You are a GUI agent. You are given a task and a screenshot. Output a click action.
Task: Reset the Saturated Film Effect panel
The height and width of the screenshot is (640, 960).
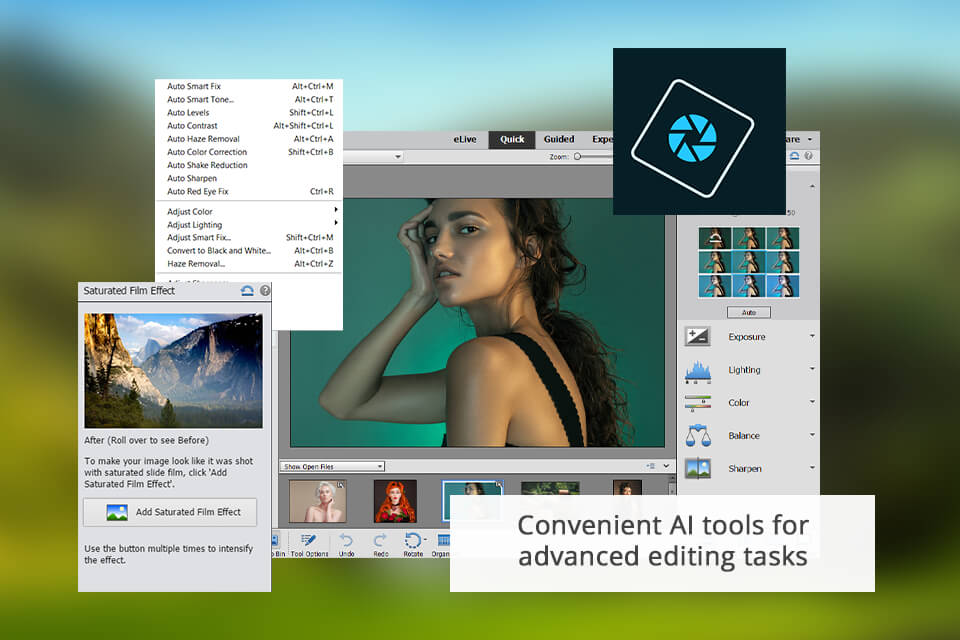247,291
